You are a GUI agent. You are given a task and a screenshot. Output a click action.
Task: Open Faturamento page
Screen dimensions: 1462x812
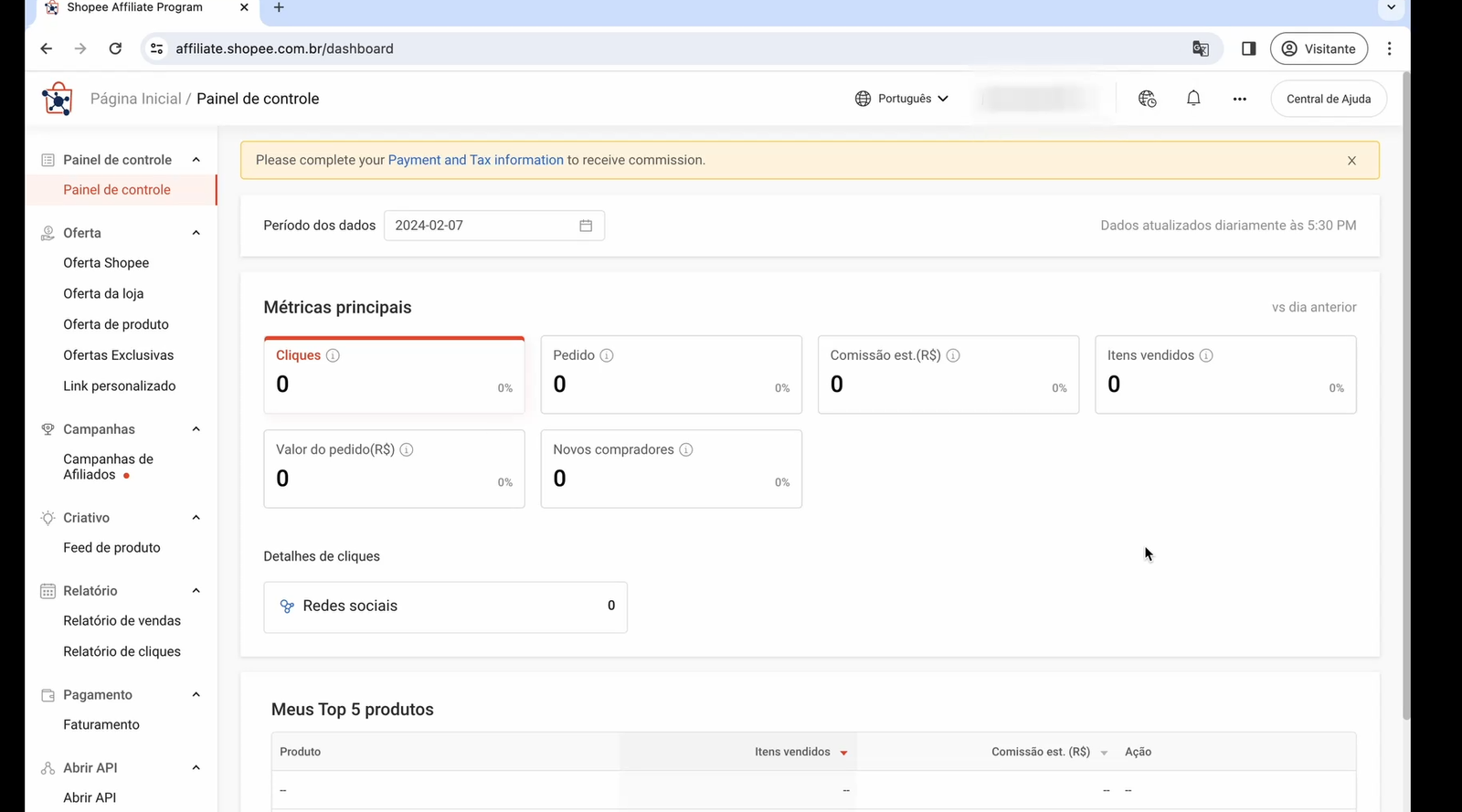click(x=101, y=725)
